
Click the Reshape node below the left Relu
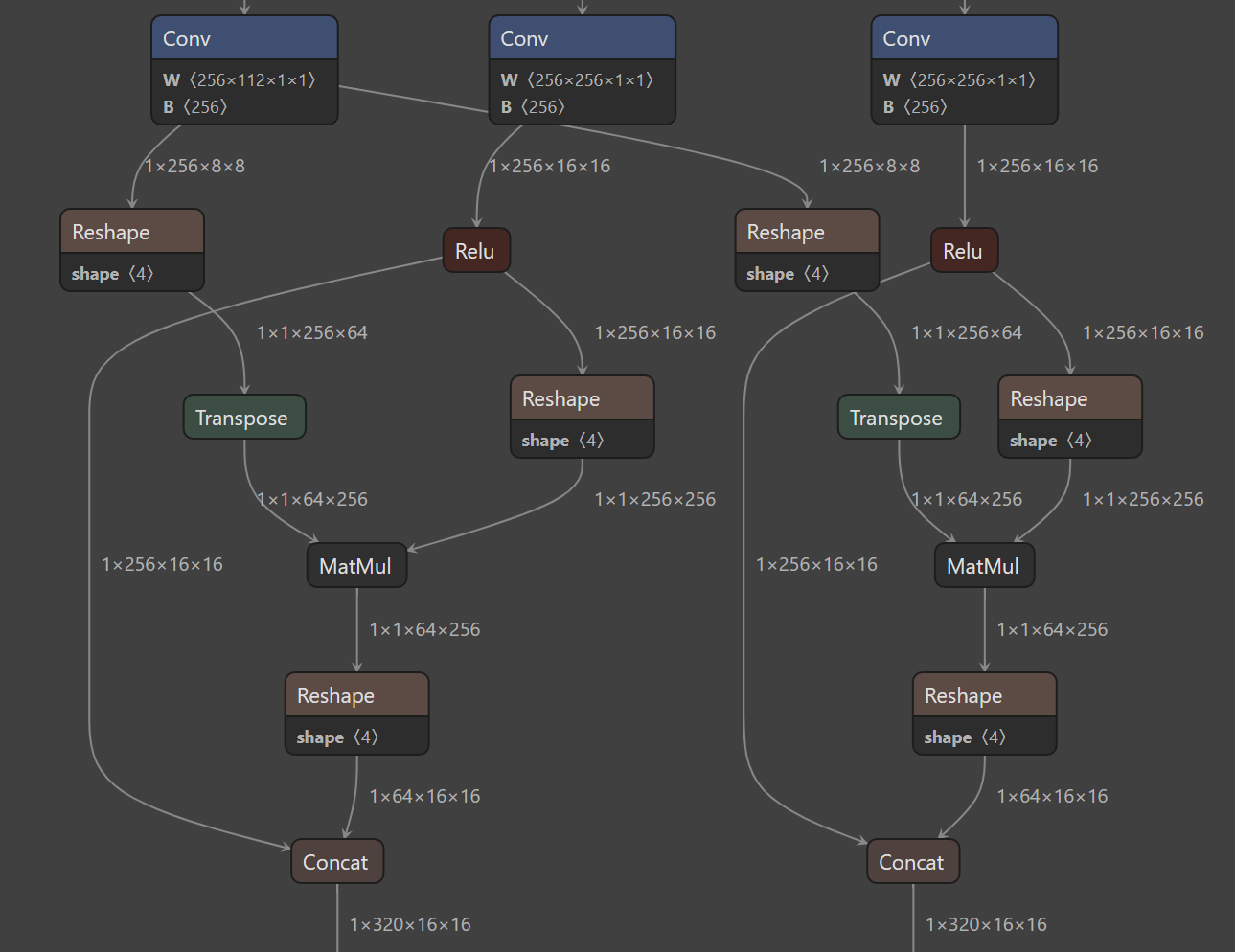click(x=582, y=399)
